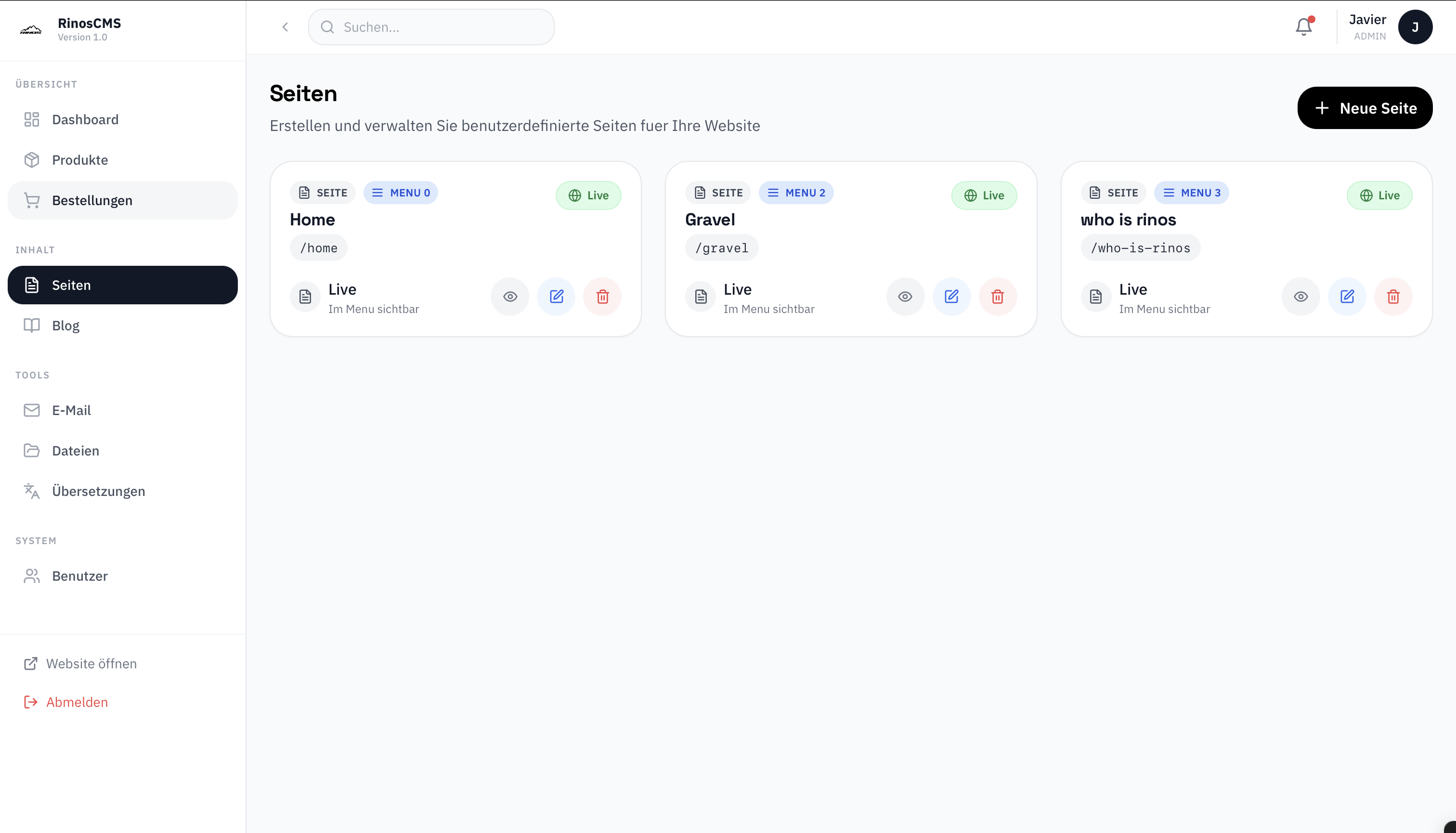Click SEITE badge on Gravel card

coord(718,193)
